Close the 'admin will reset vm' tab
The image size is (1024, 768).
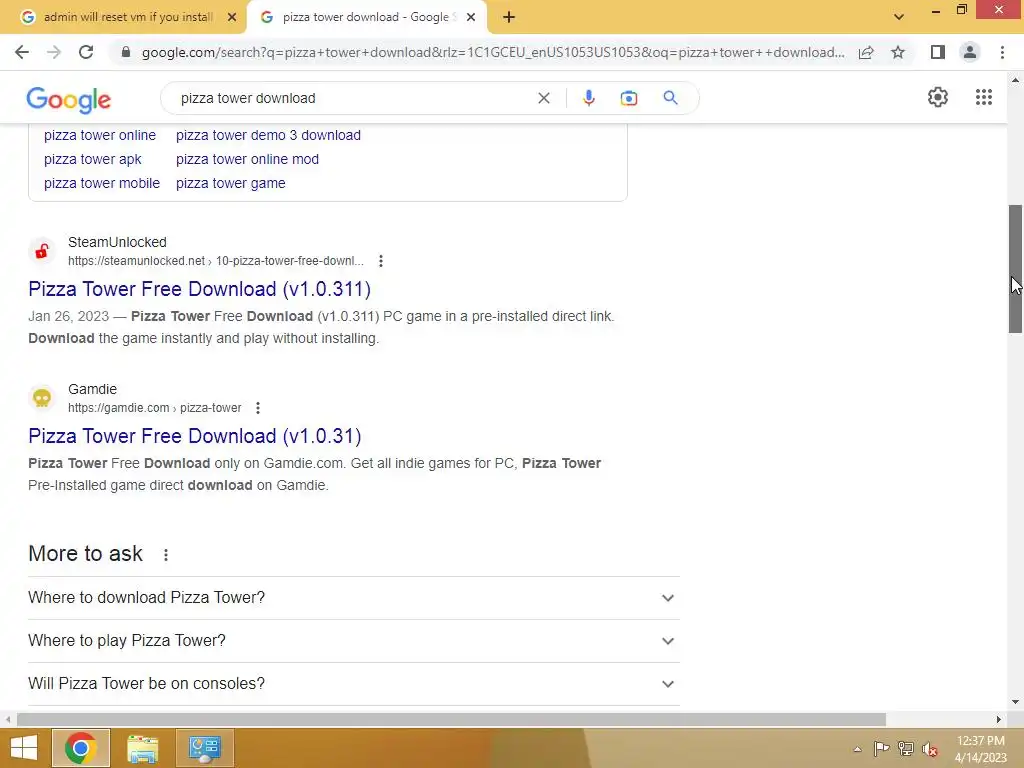tap(232, 17)
